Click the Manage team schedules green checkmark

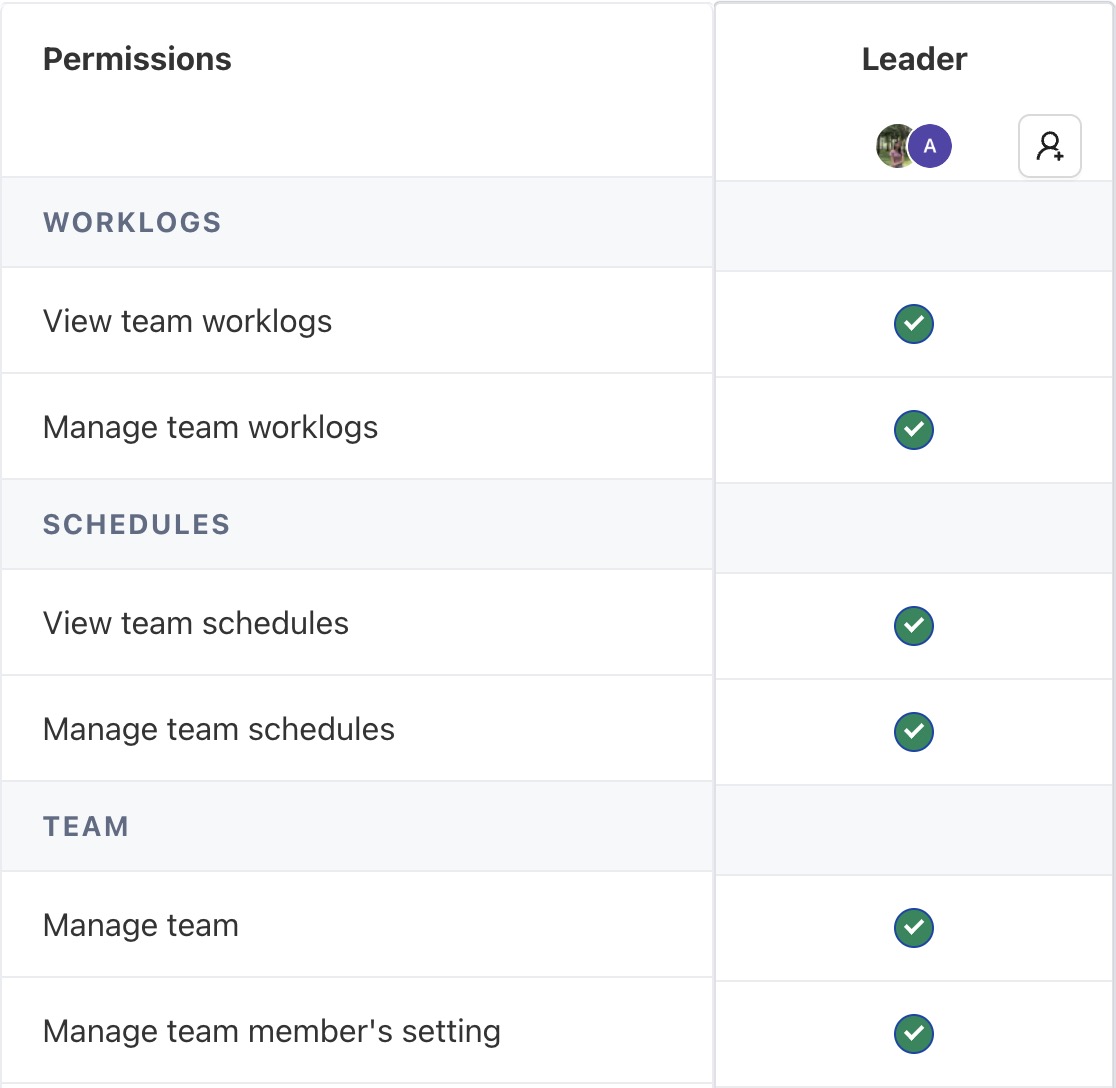point(913,732)
